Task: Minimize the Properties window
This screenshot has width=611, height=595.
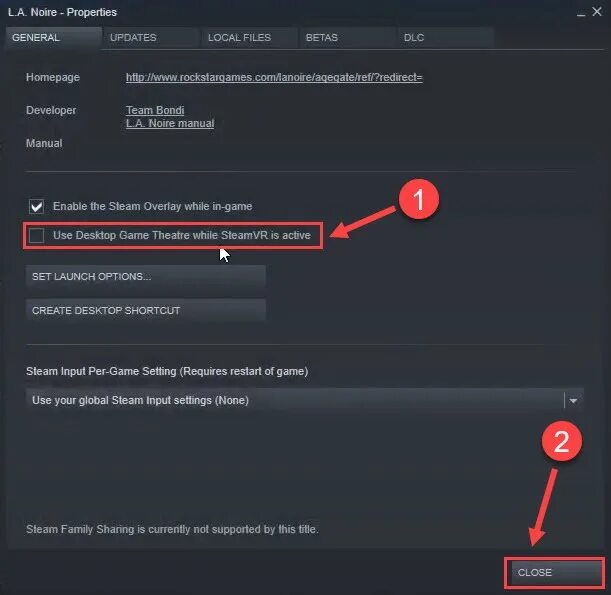Action: (x=581, y=13)
